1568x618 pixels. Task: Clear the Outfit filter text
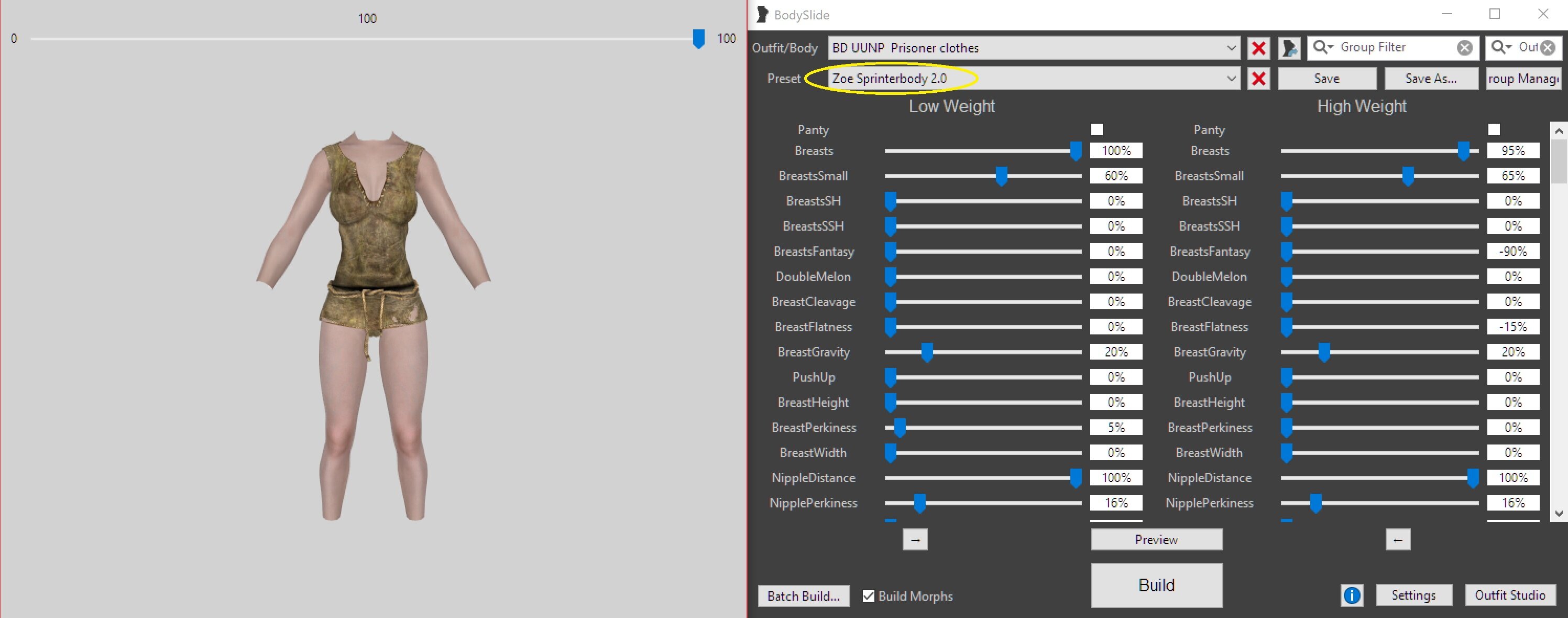[x=1548, y=48]
